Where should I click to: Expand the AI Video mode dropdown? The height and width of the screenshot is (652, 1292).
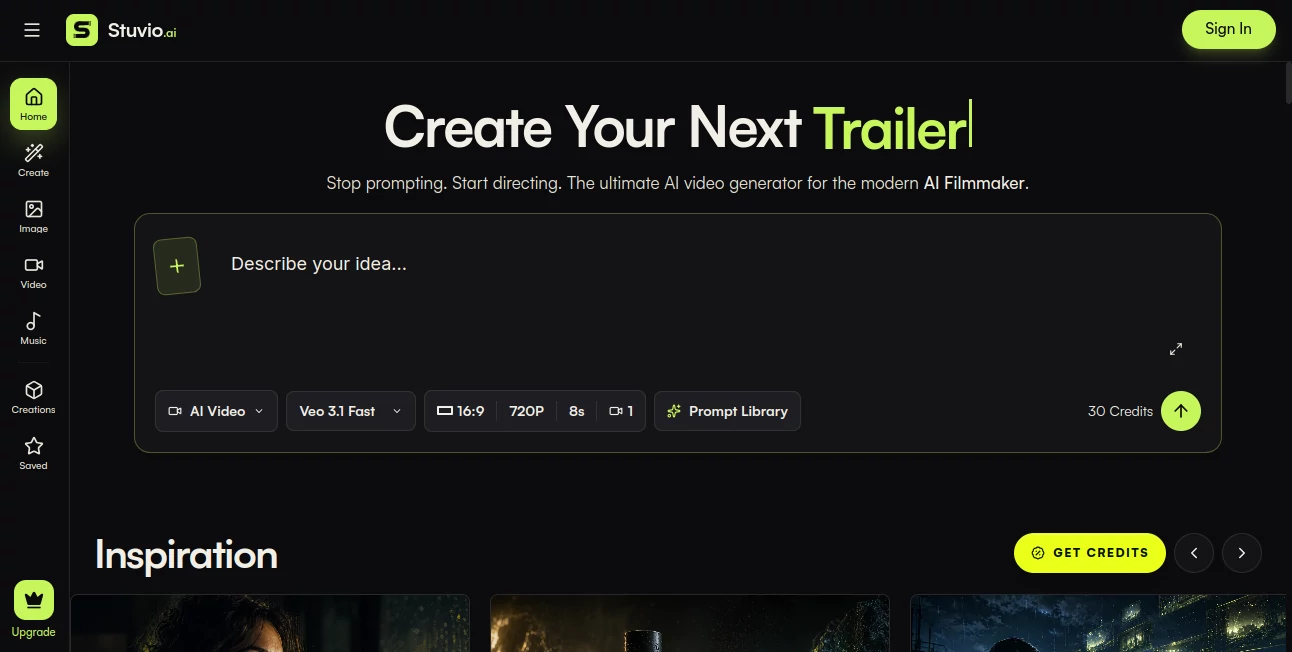[216, 411]
